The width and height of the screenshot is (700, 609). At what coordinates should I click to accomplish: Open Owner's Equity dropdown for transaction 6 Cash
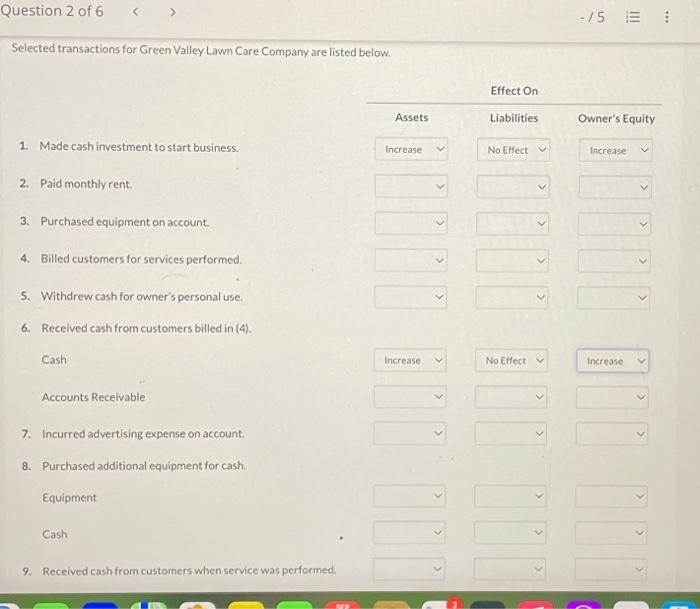[612, 361]
